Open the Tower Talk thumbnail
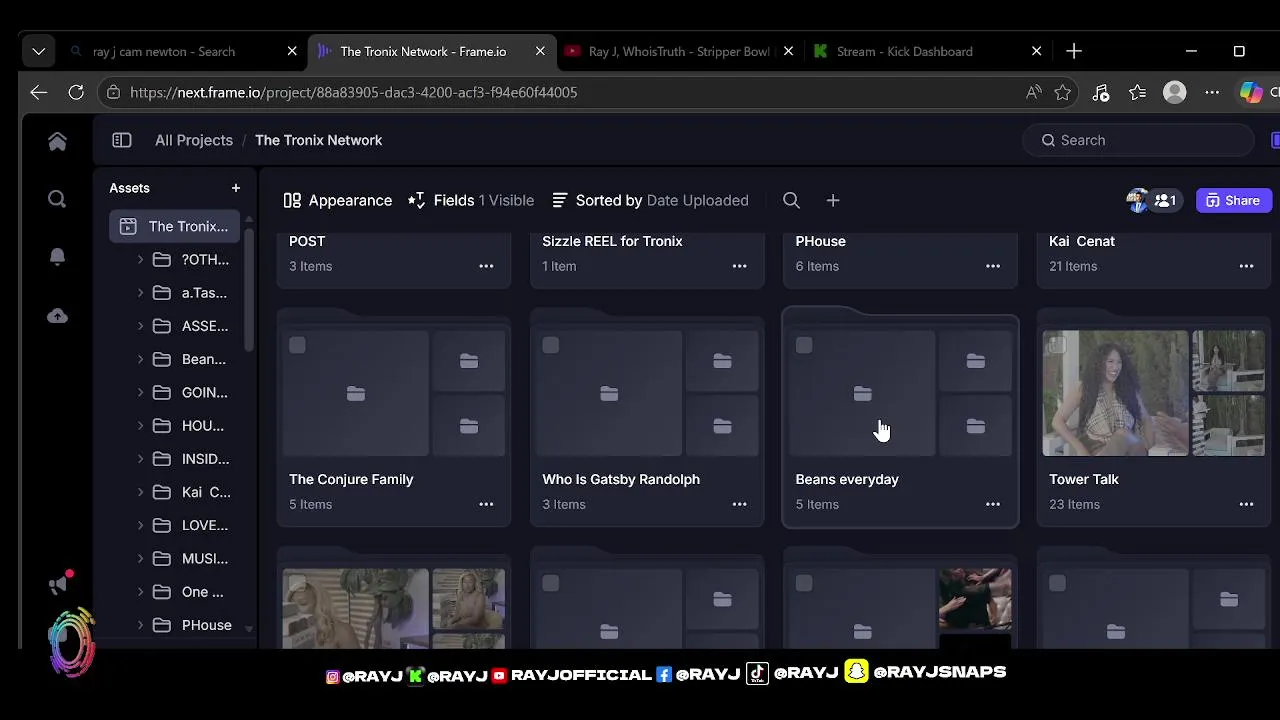The image size is (1280, 720). (x=1116, y=393)
